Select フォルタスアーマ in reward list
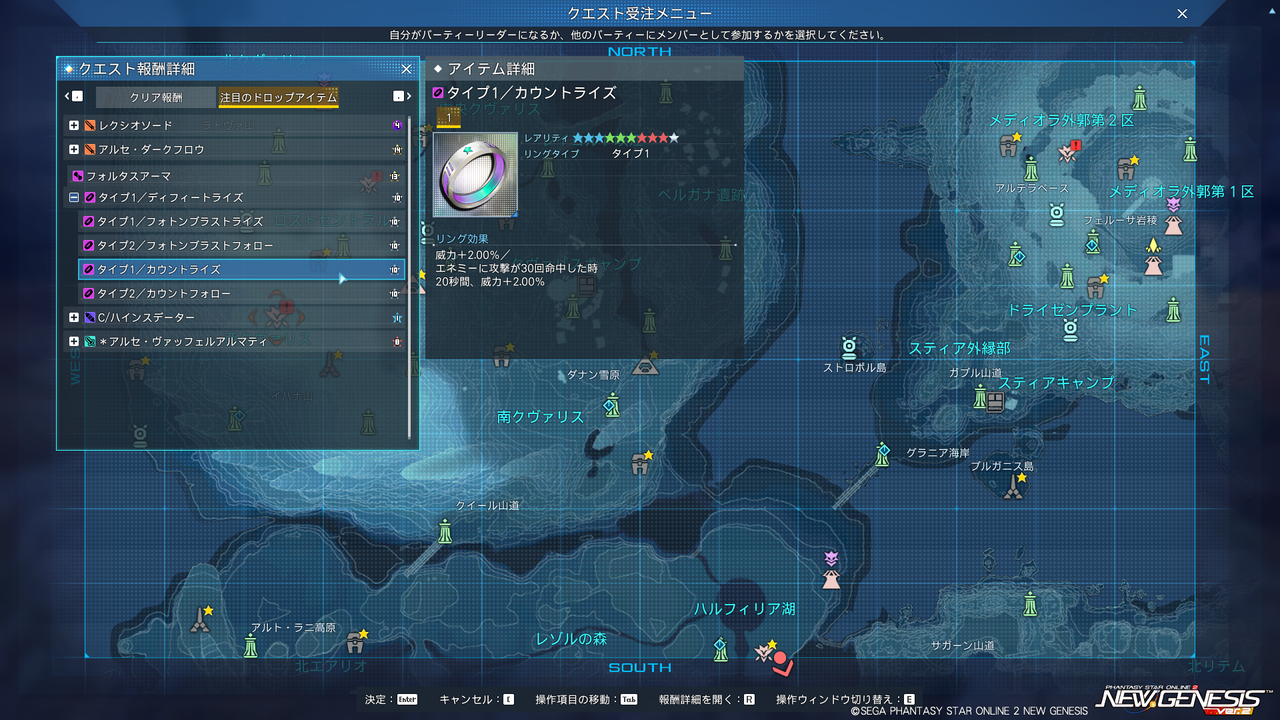This screenshot has height=720, width=1280. pos(236,175)
